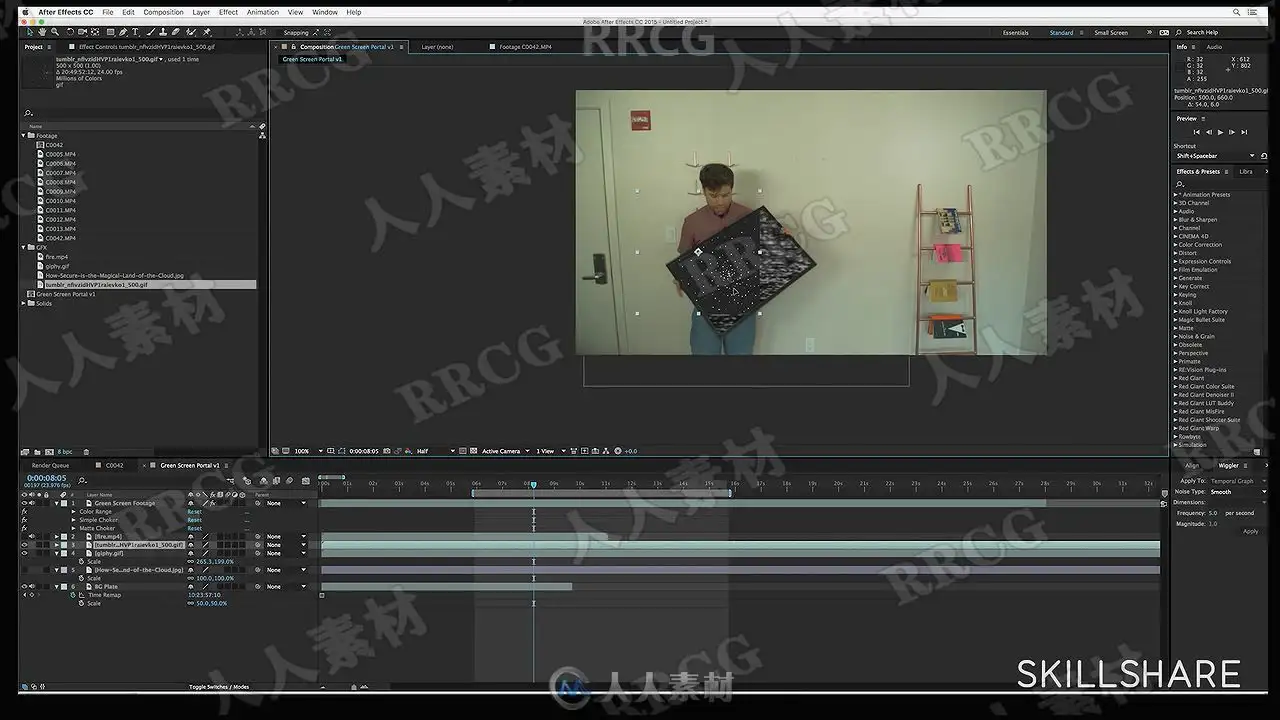Select the Hand tool

tap(42, 32)
